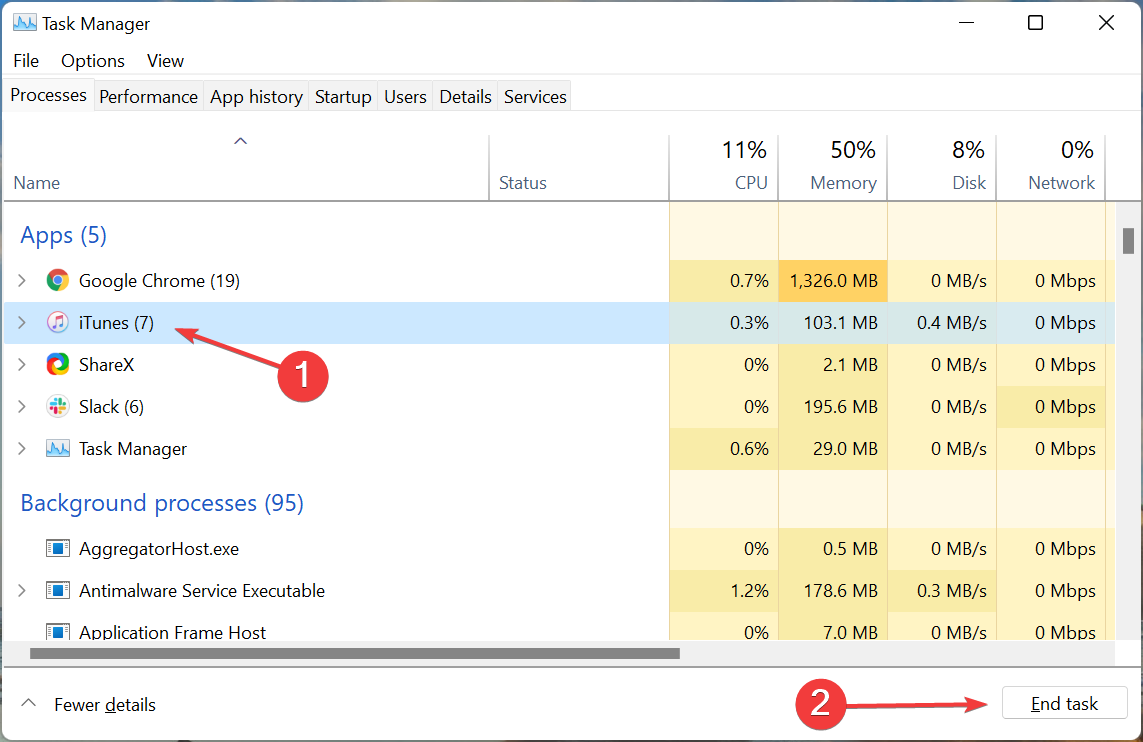
Task: Click the Fewer details link
Action: pos(105,704)
